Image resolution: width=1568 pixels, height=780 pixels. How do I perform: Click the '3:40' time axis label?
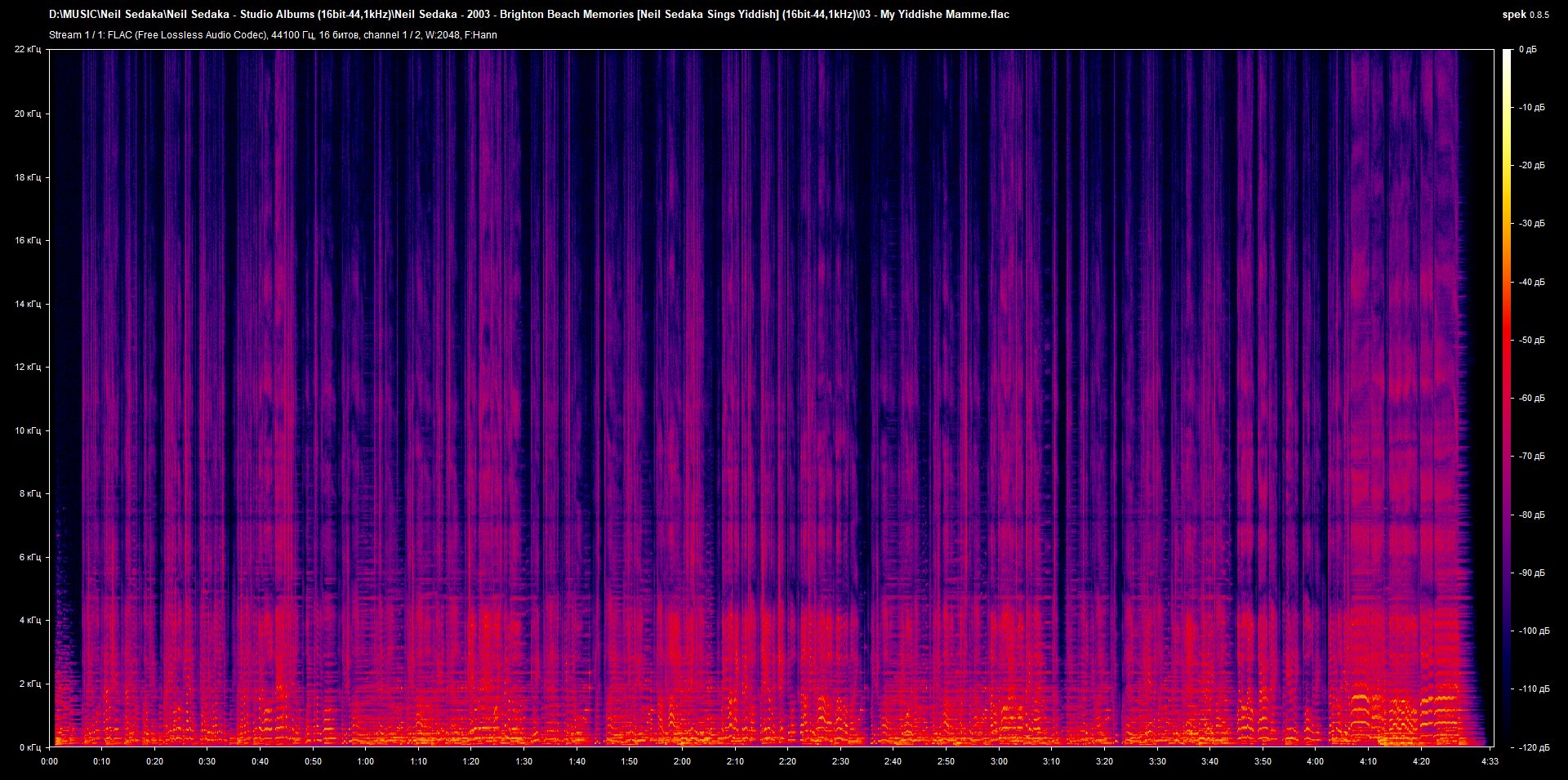(1209, 761)
